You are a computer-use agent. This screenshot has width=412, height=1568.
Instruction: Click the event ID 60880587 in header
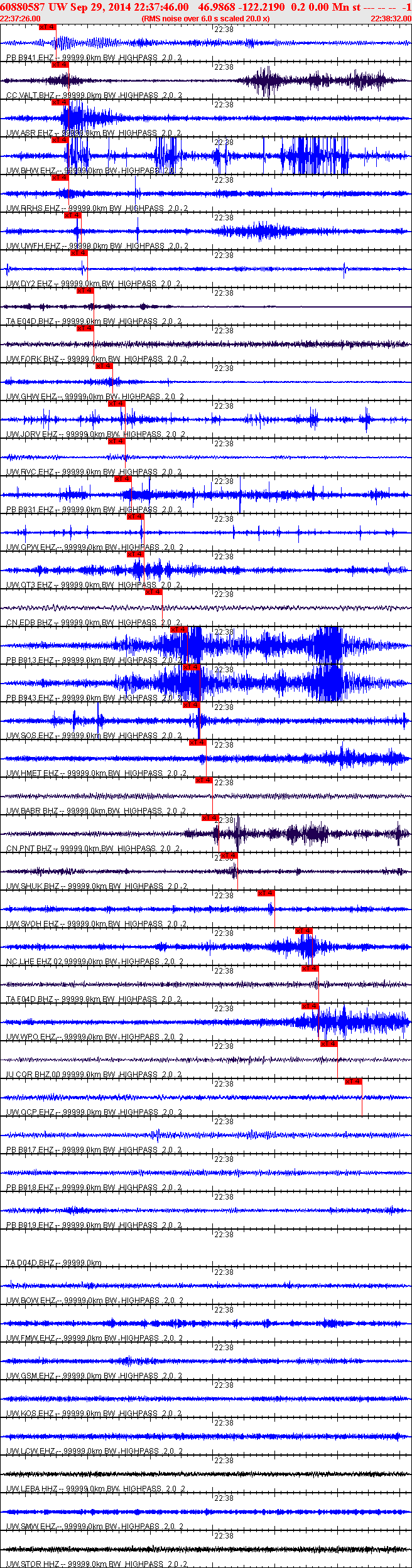(x=23, y=7)
